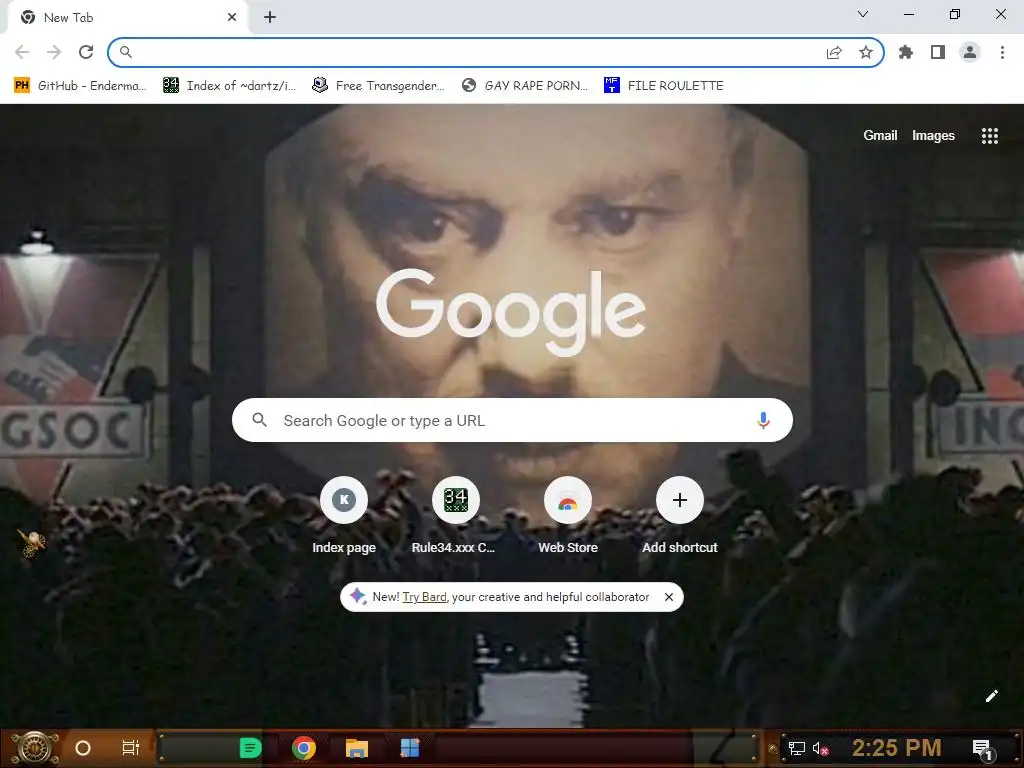
Task: Open network status tray icon
Action: click(x=796, y=748)
